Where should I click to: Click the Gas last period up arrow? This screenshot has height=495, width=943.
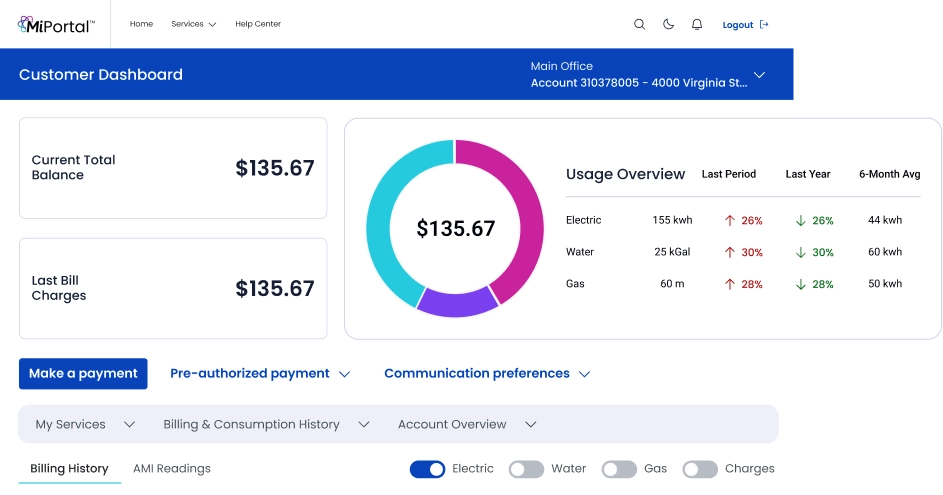point(730,284)
